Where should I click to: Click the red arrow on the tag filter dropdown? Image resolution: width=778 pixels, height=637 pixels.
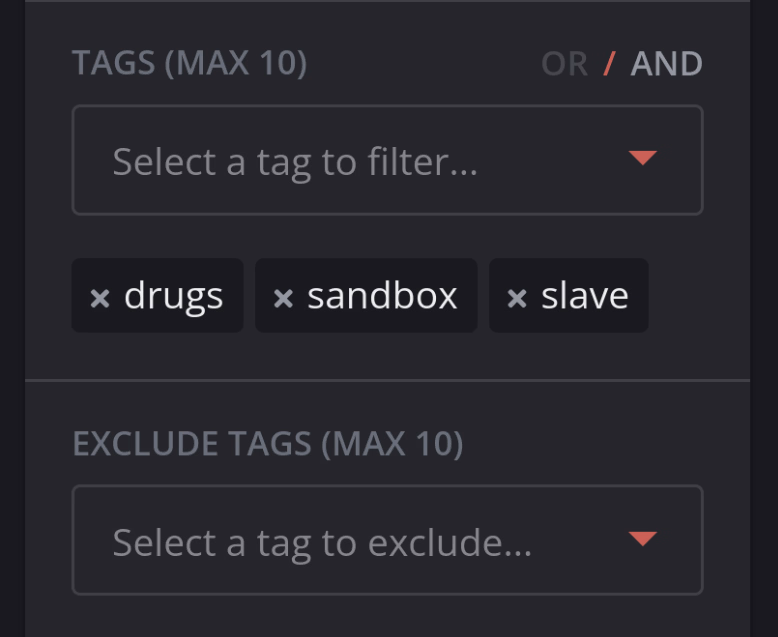642,158
